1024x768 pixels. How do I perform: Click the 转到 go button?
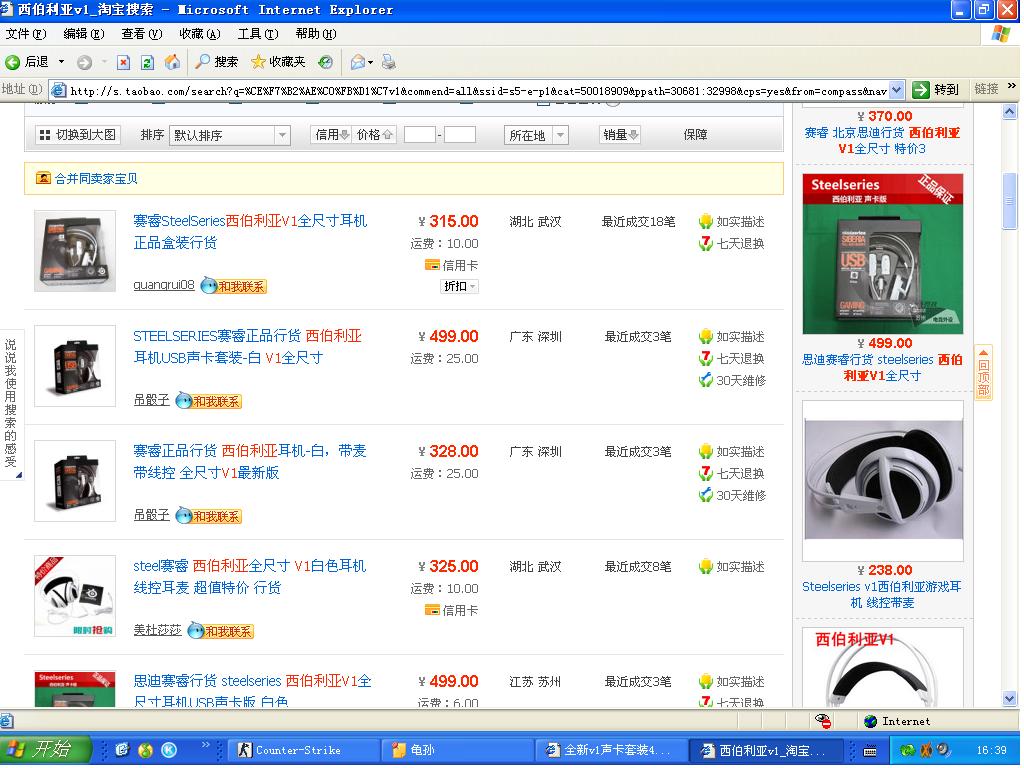[x=936, y=89]
